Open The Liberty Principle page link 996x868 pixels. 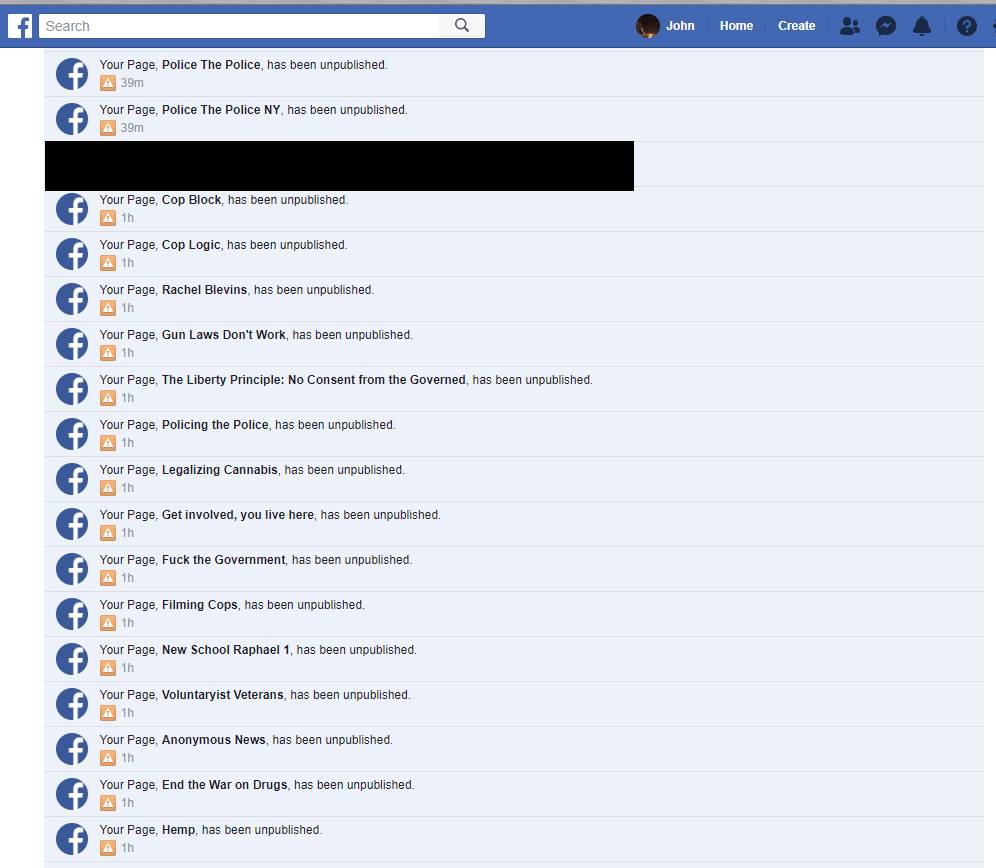314,380
